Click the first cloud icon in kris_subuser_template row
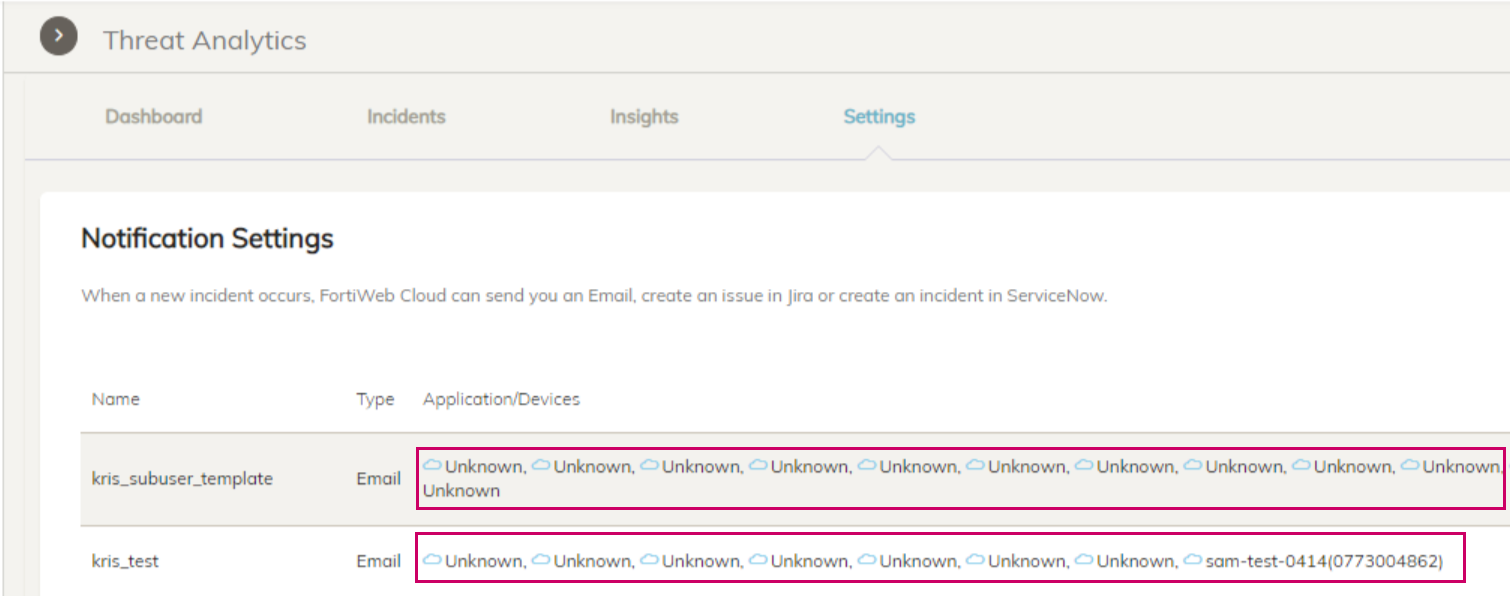The image size is (1510, 596). (x=432, y=463)
